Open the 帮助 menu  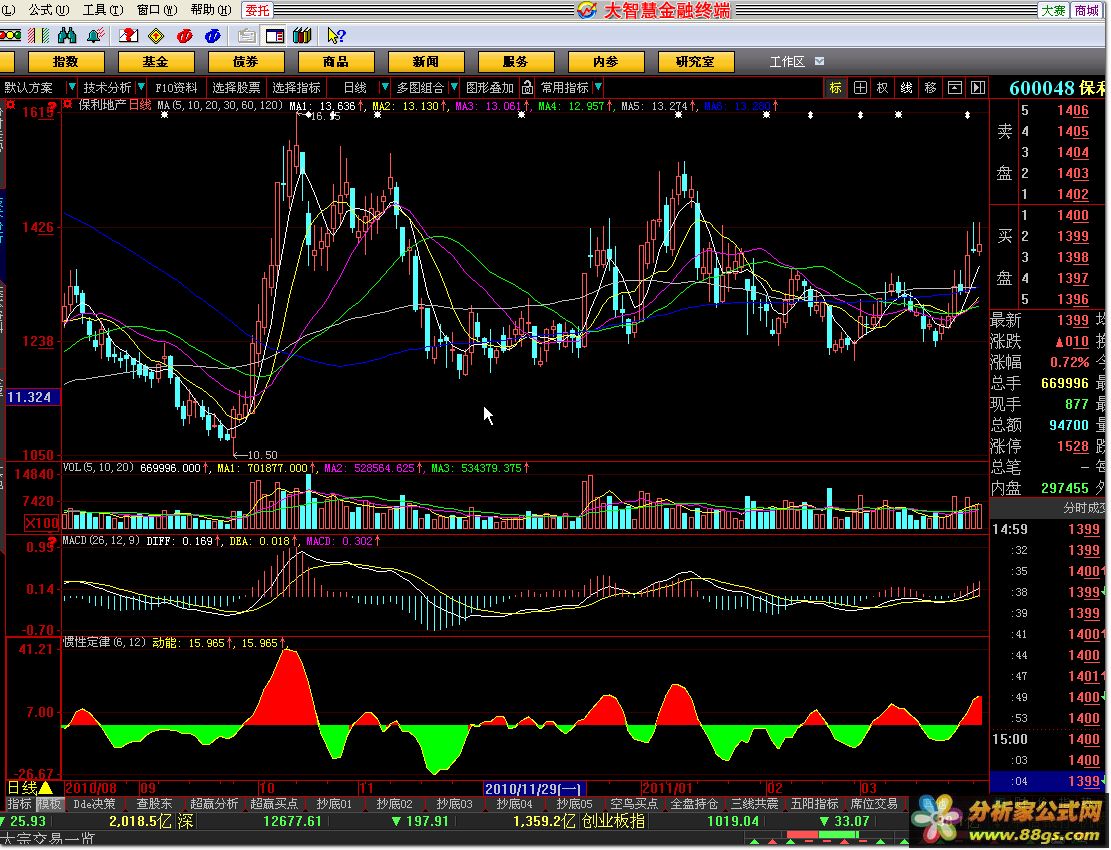pyautogui.click(x=211, y=10)
